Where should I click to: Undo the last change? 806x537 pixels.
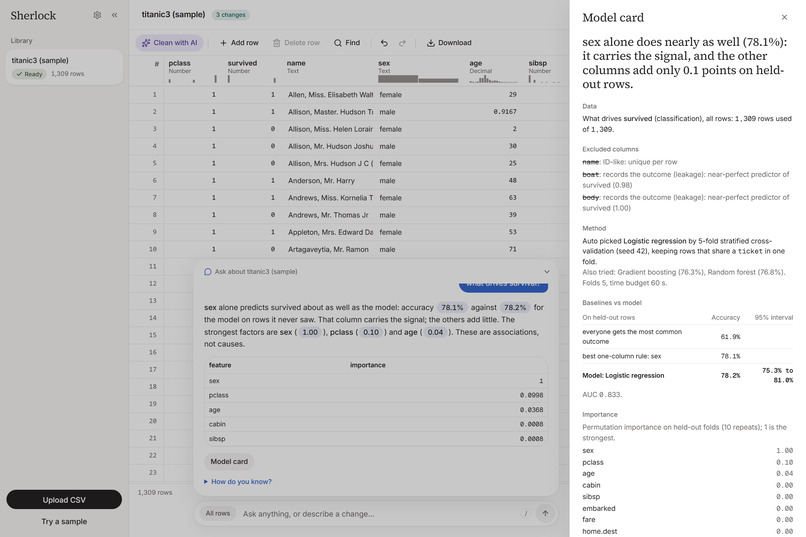tap(384, 43)
